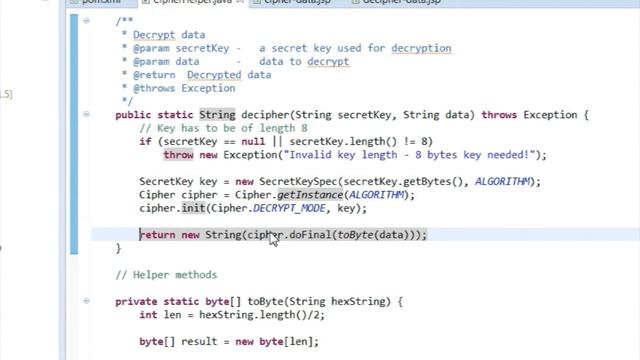Click the 'init' method call
The height and width of the screenshot is (360, 640).
pyautogui.click(x=193, y=208)
